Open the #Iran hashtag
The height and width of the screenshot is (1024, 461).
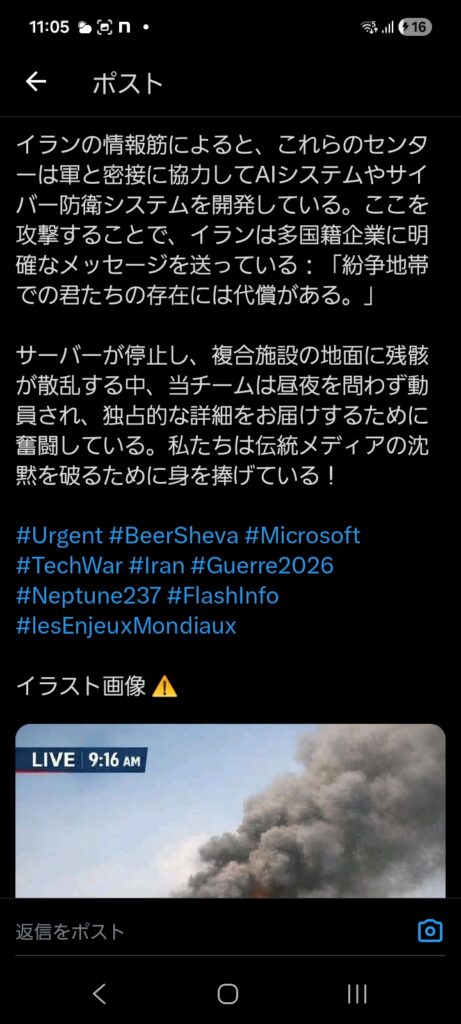[x=157, y=566]
